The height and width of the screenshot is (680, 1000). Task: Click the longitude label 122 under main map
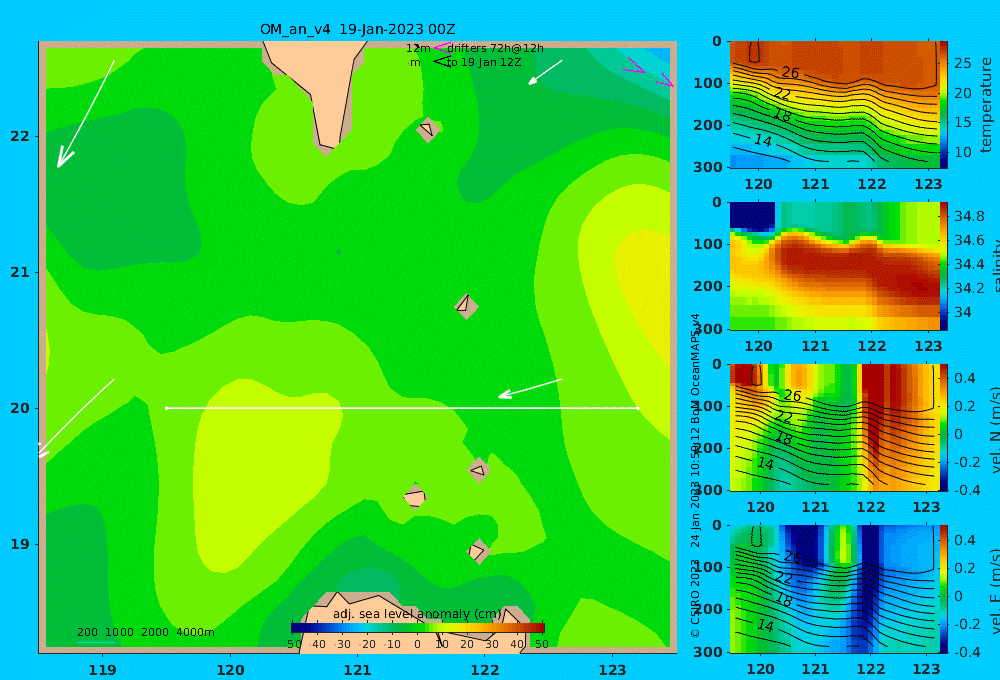point(485,670)
